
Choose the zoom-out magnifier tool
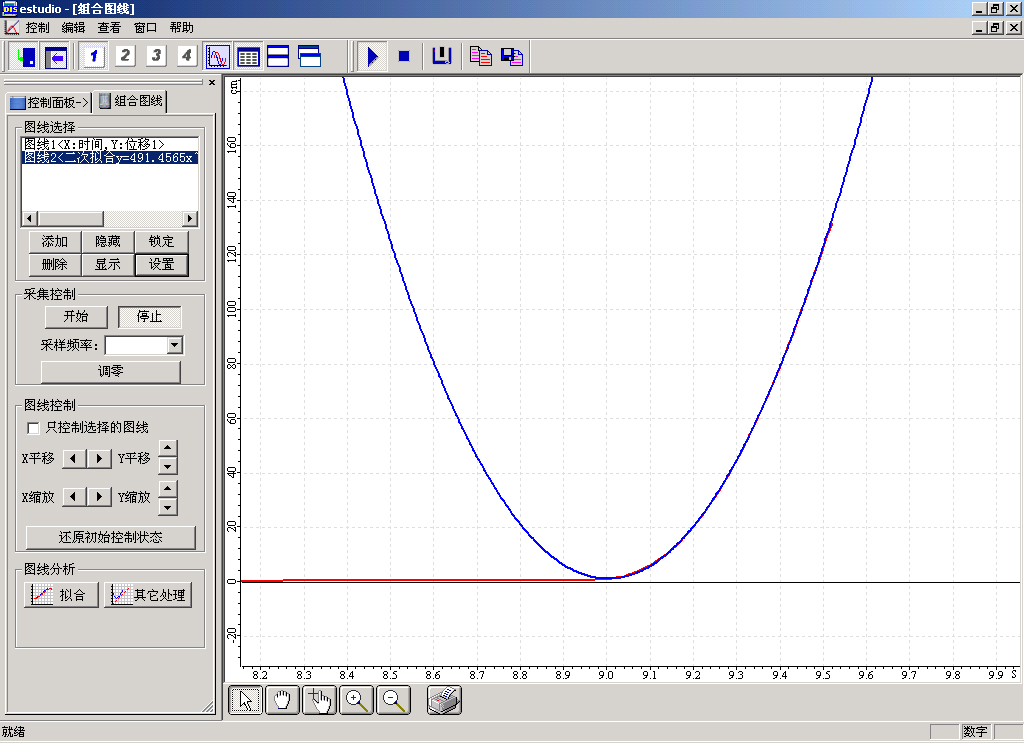coord(395,700)
